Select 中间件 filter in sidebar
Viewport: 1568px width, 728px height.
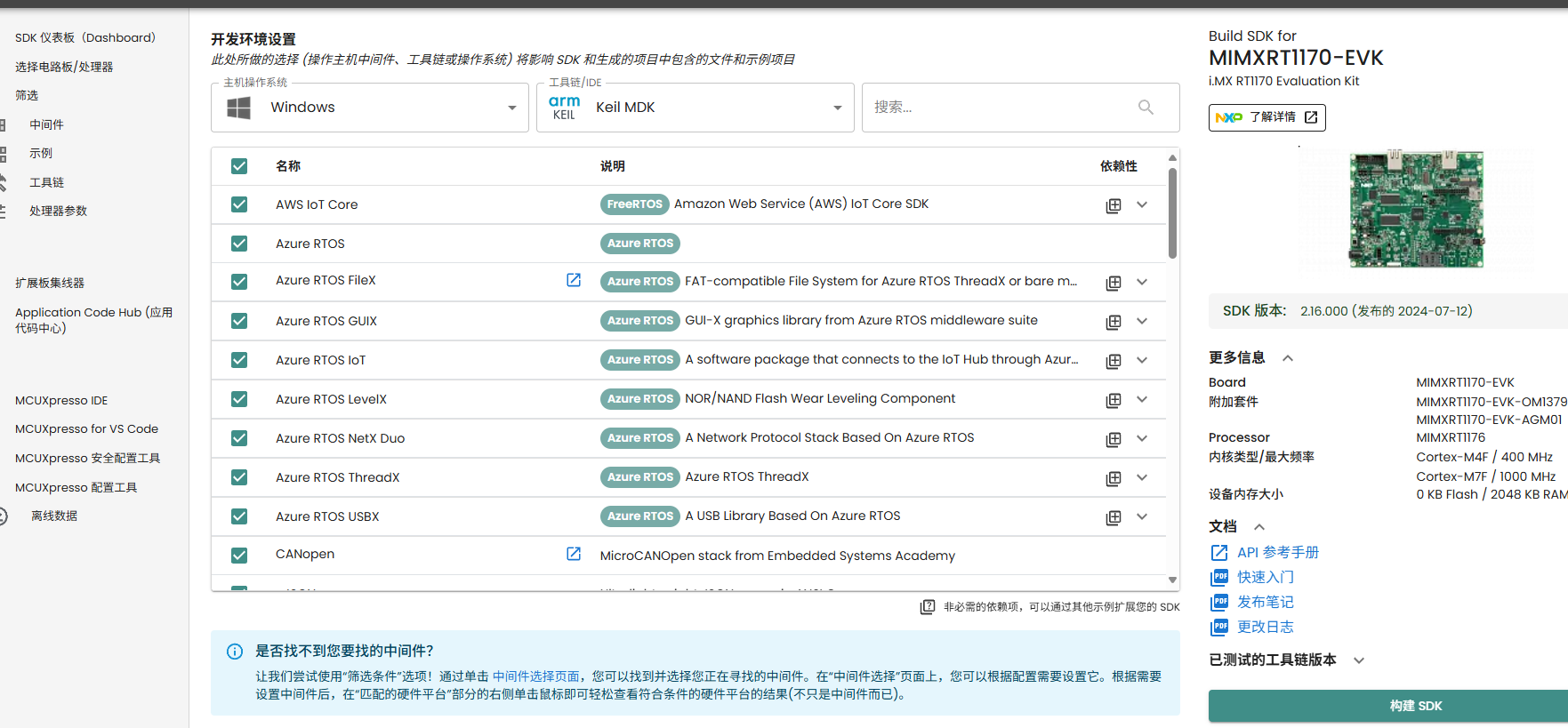[x=46, y=125]
